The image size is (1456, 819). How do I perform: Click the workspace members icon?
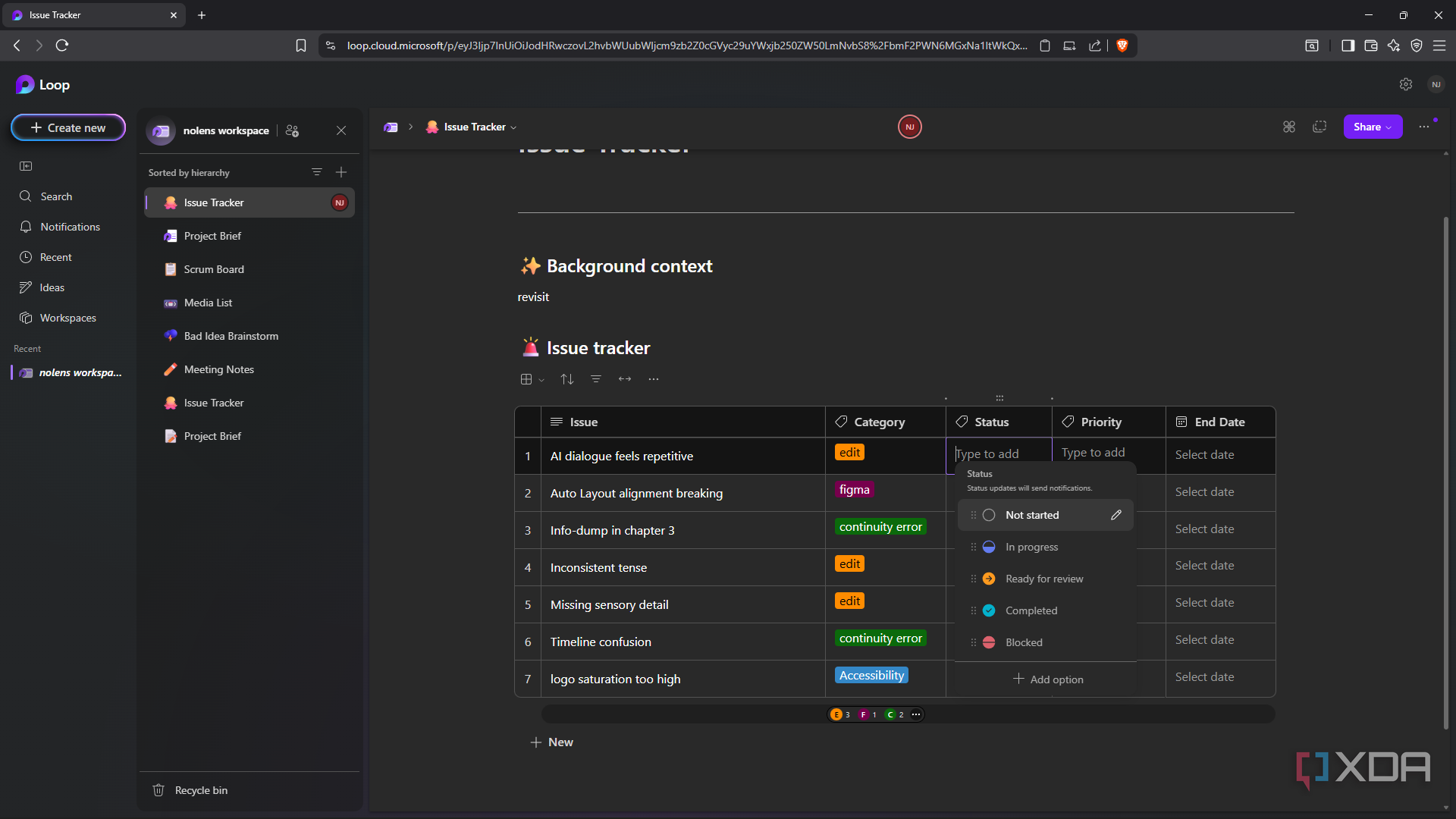click(x=292, y=130)
